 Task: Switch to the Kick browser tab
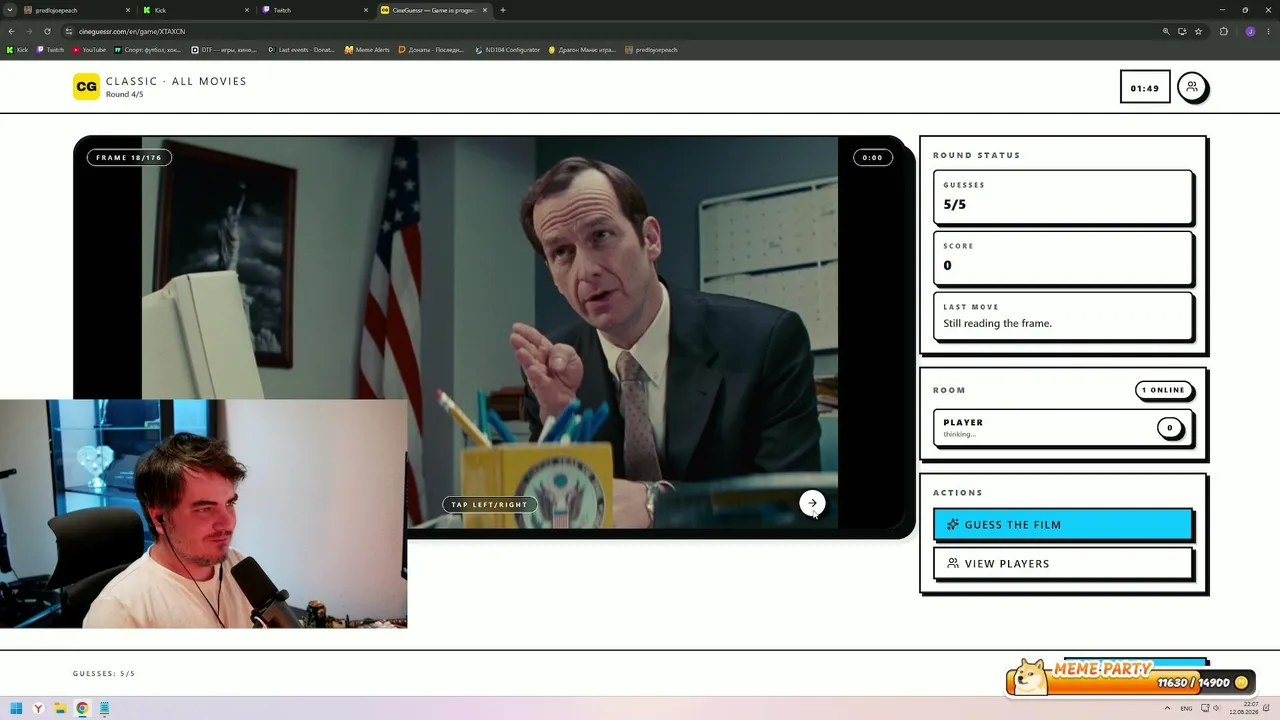(x=195, y=10)
